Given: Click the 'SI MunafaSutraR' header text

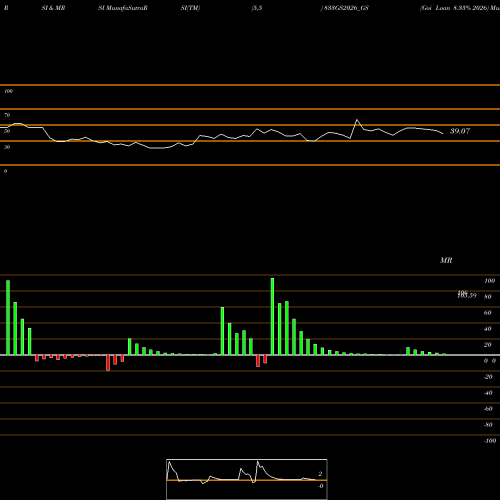Looking at the screenshot, I should [x=123, y=8].
